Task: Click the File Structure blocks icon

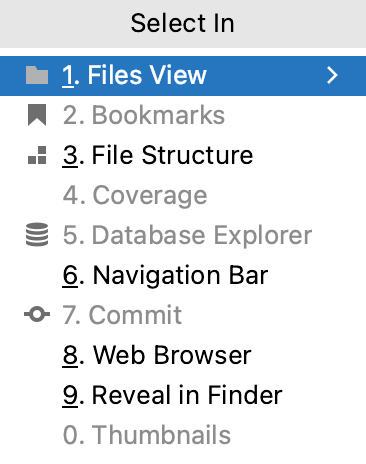Action: (x=37, y=155)
